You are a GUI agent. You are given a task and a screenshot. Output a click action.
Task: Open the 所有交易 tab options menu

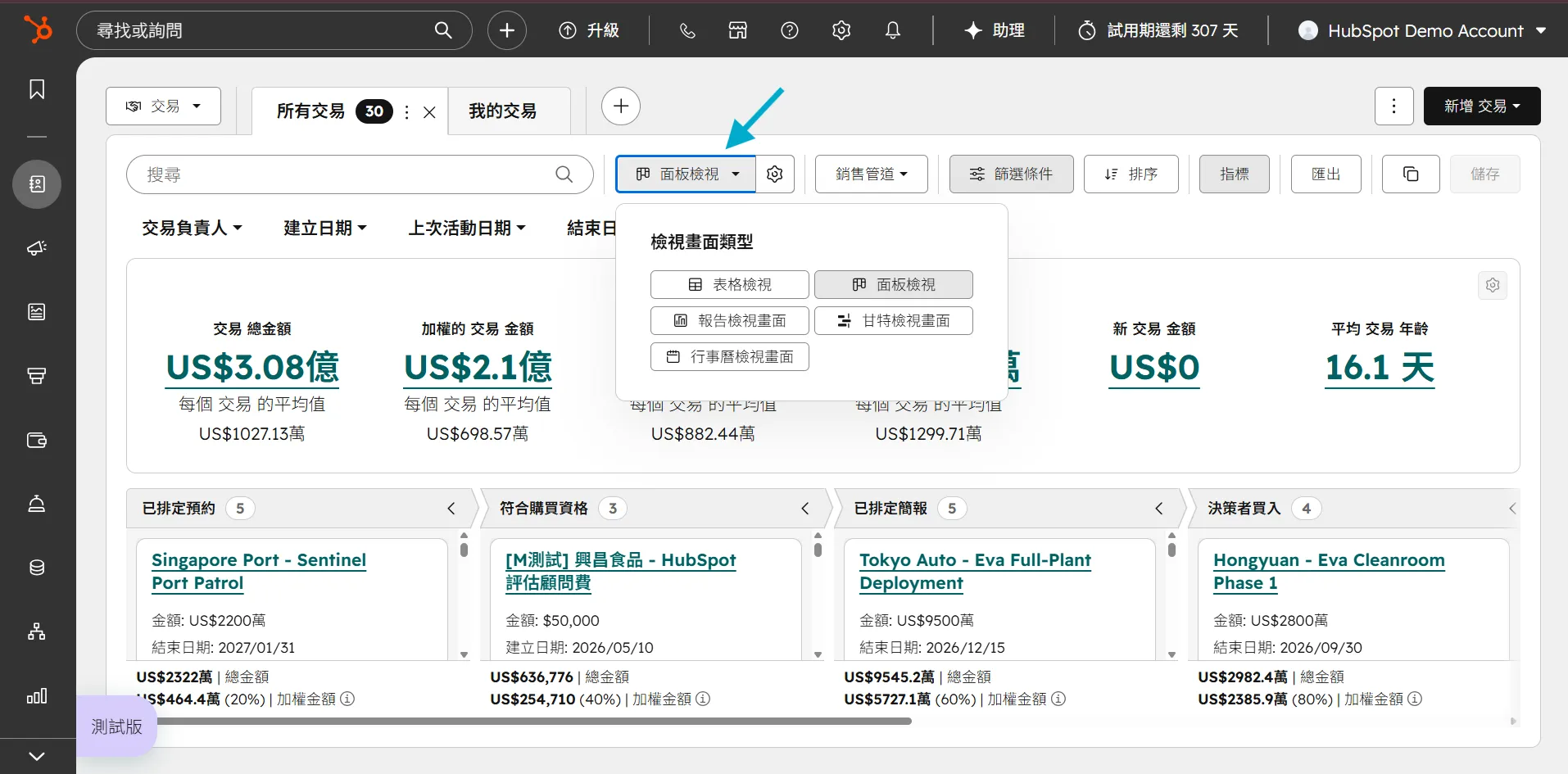(x=407, y=112)
